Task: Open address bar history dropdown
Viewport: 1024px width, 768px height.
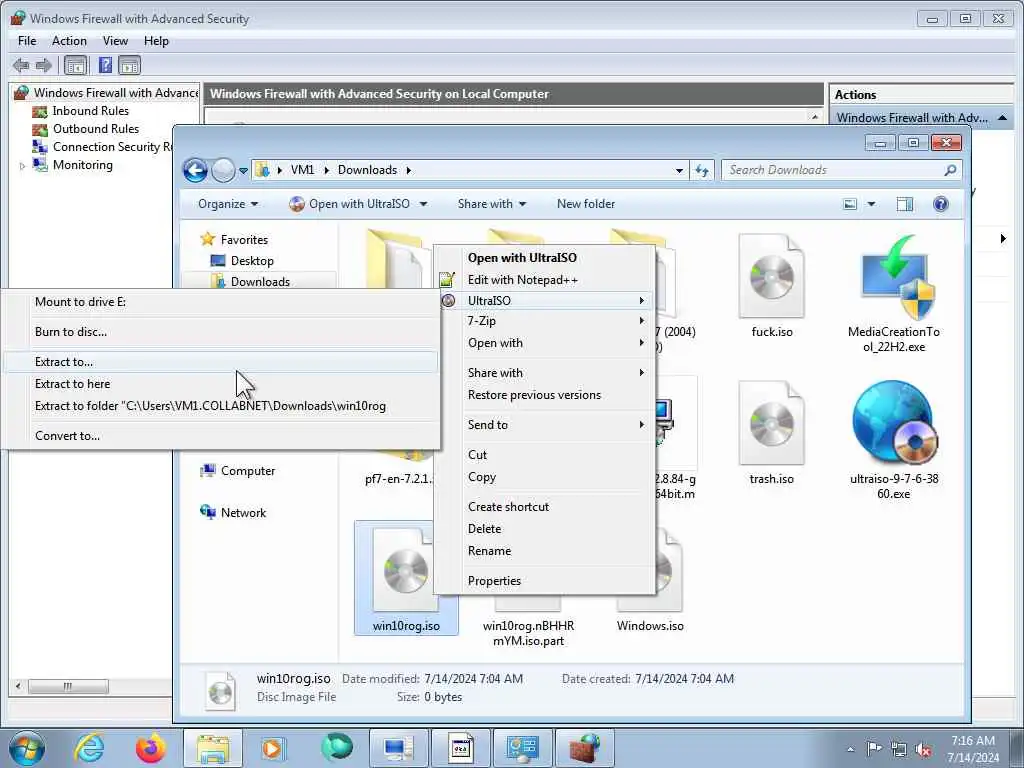Action: [x=679, y=170]
